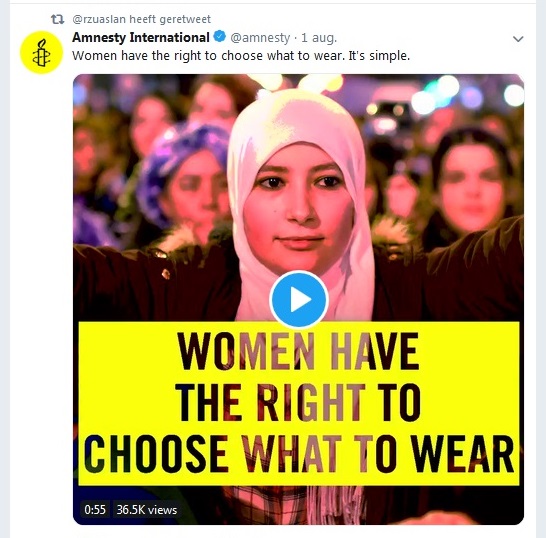This screenshot has width=546, height=538.
Task: Click the yellow WOMEN HAVE THE RIGHT banner
Action: pyautogui.click(x=299, y=404)
